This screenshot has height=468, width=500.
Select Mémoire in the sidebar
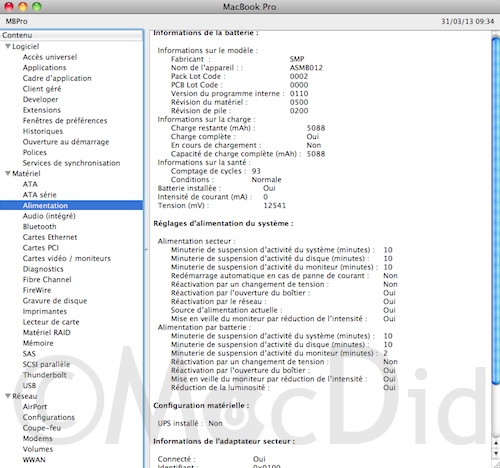pos(38,343)
